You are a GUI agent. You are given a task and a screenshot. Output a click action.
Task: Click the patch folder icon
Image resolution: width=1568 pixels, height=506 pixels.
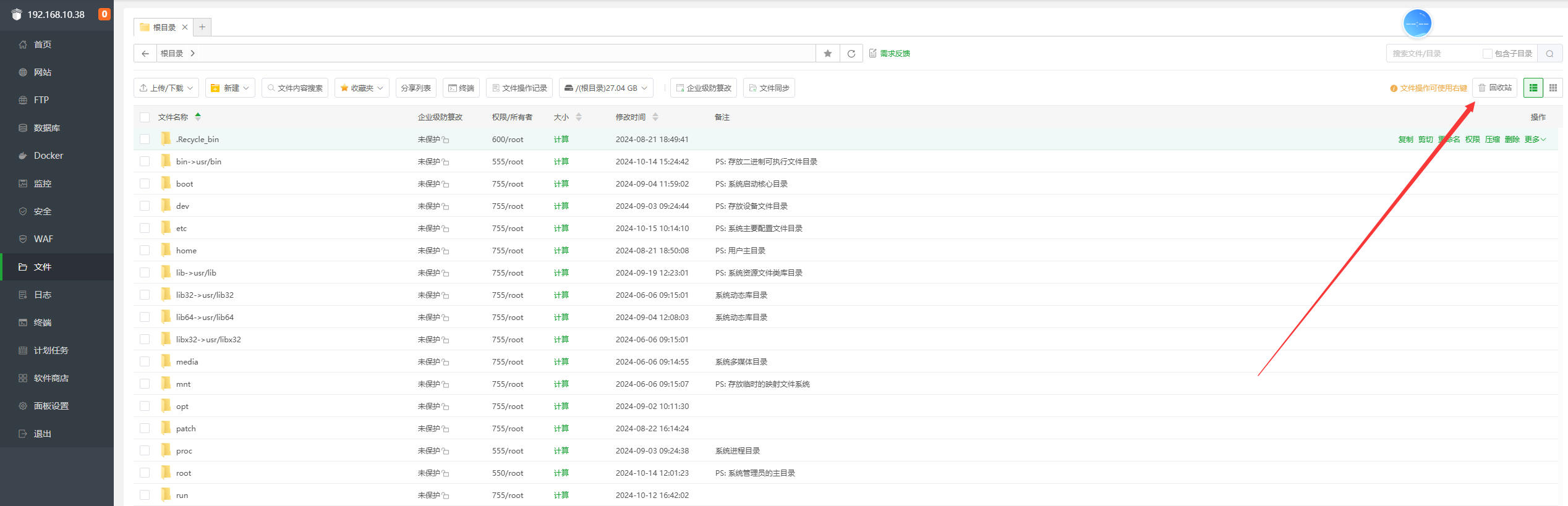(x=166, y=428)
